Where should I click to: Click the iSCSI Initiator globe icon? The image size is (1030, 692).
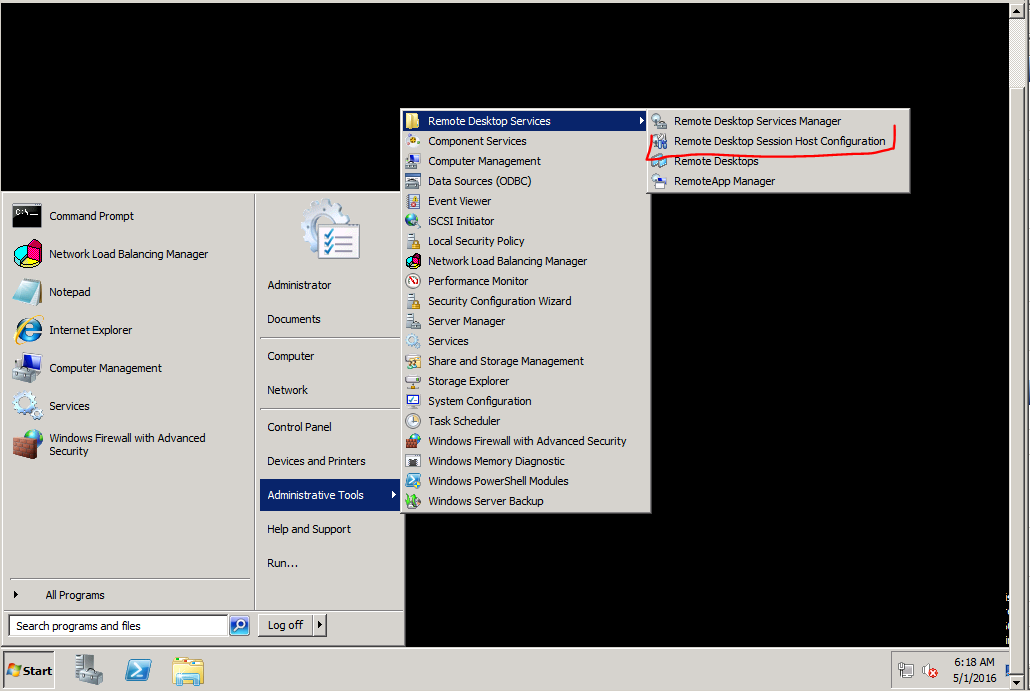[x=413, y=221]
